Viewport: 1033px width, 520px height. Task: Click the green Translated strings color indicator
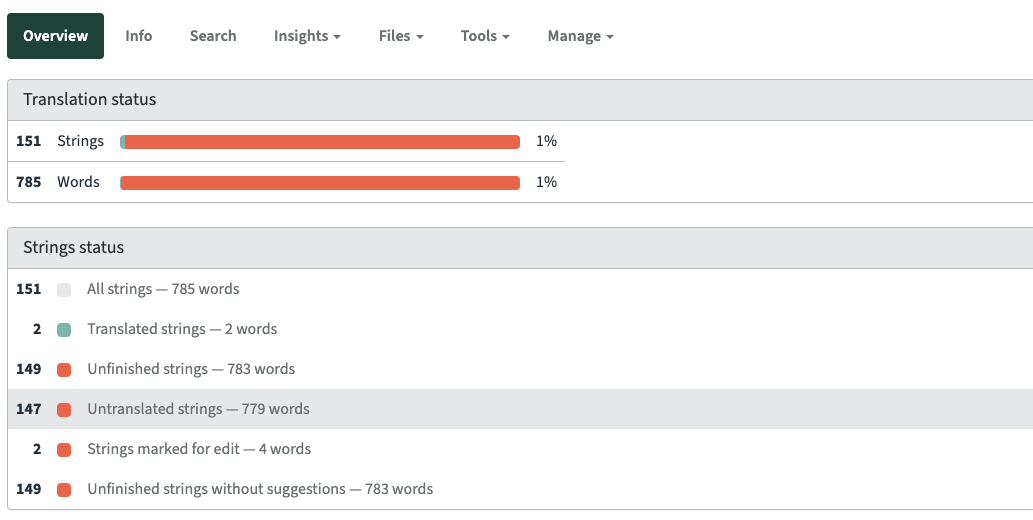[x=64, y=330]
